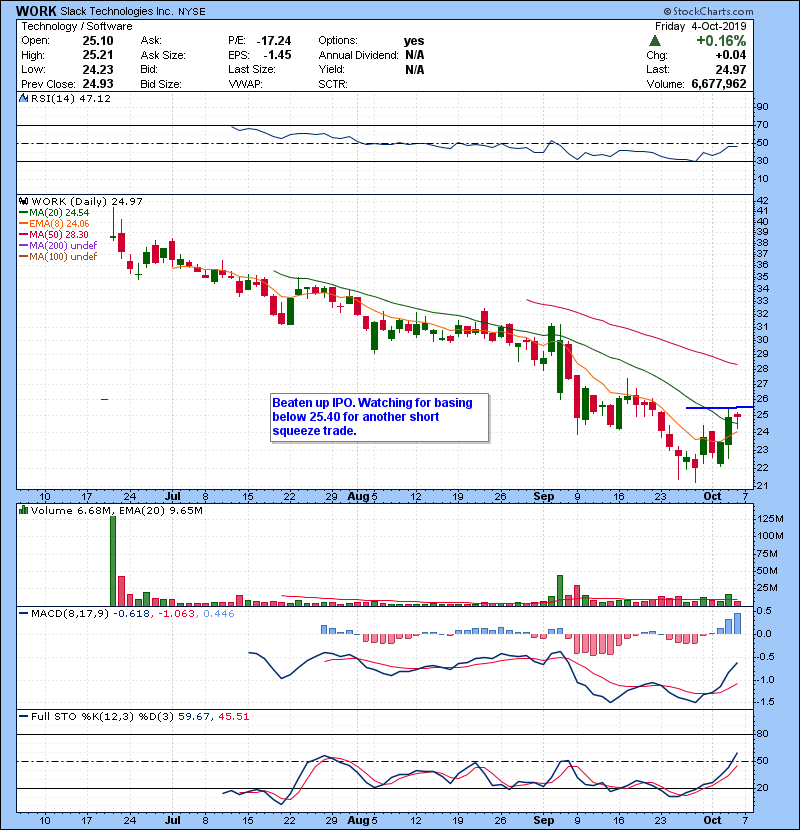The height and width of the screenshot is (830, 800).
Task: Click the -1.5 level on MACD axis
Action: point(765,701)
